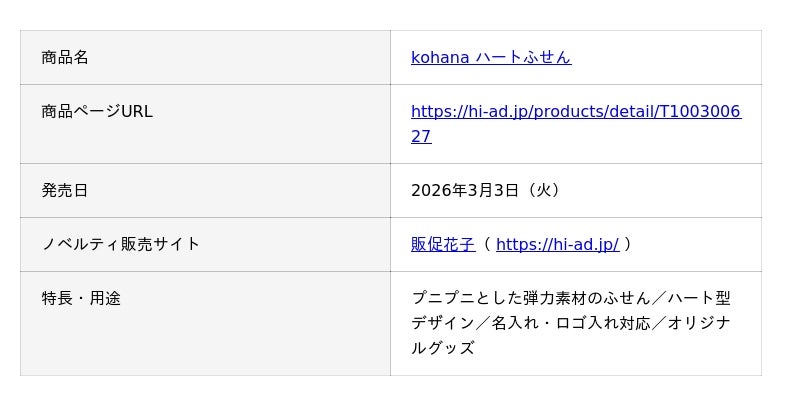
Task: Select the 名入れ・ロゴ入れ対応 feature text
Action: click(570, 323)
